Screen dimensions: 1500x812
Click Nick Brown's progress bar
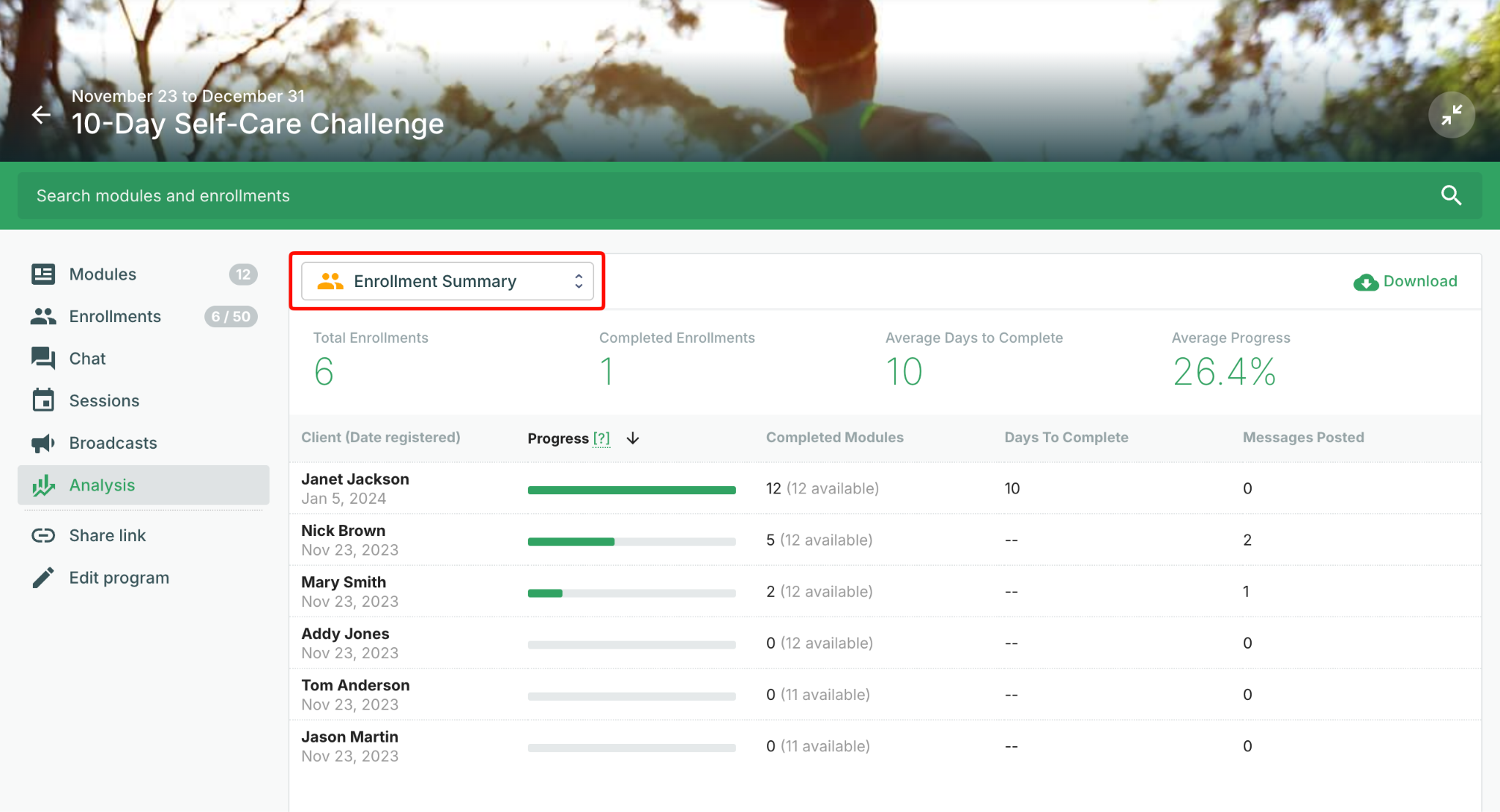[x=631, y=542]
